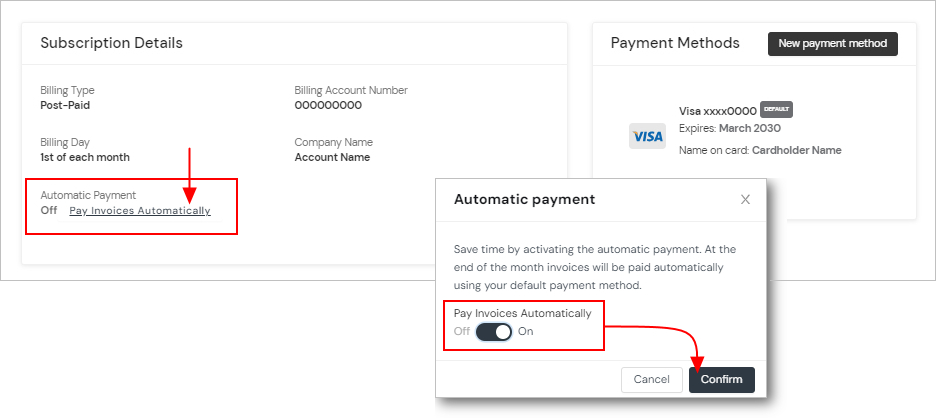Click the New payment method button
The width and height of the screenshot is (936, 418).
pyautogui.click(x=832, y=44)
